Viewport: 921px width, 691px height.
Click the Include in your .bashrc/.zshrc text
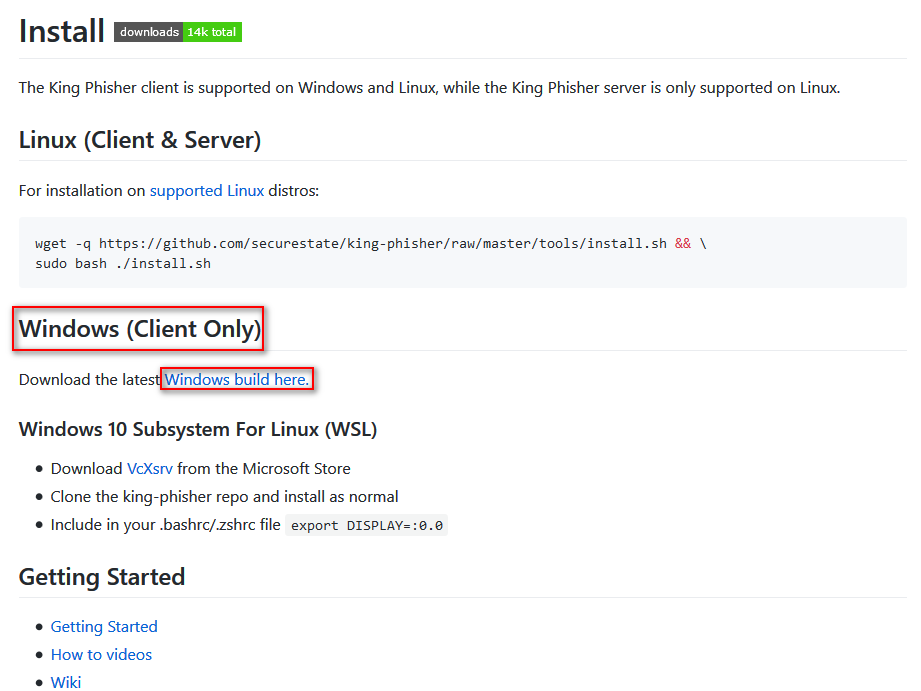(166, 525)
